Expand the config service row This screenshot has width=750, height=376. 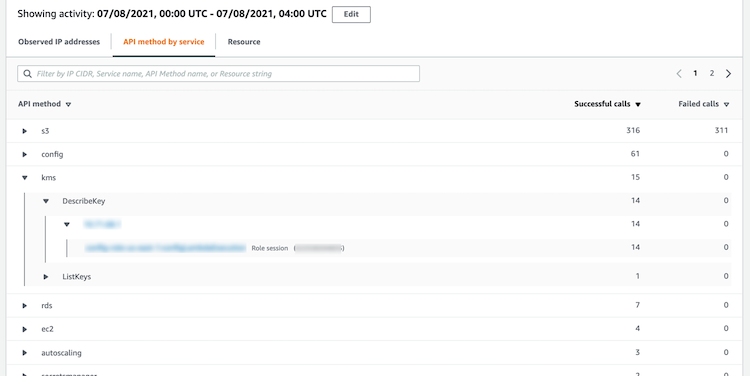tap(25, 155)
